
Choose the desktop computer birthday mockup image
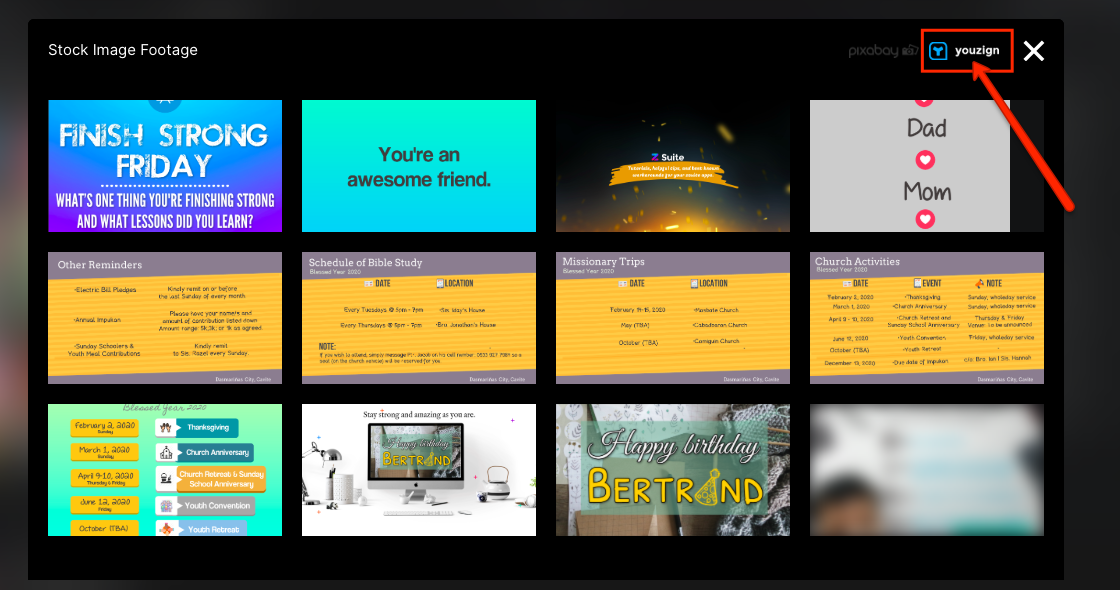pyautogui.click(x=419, y=470)
